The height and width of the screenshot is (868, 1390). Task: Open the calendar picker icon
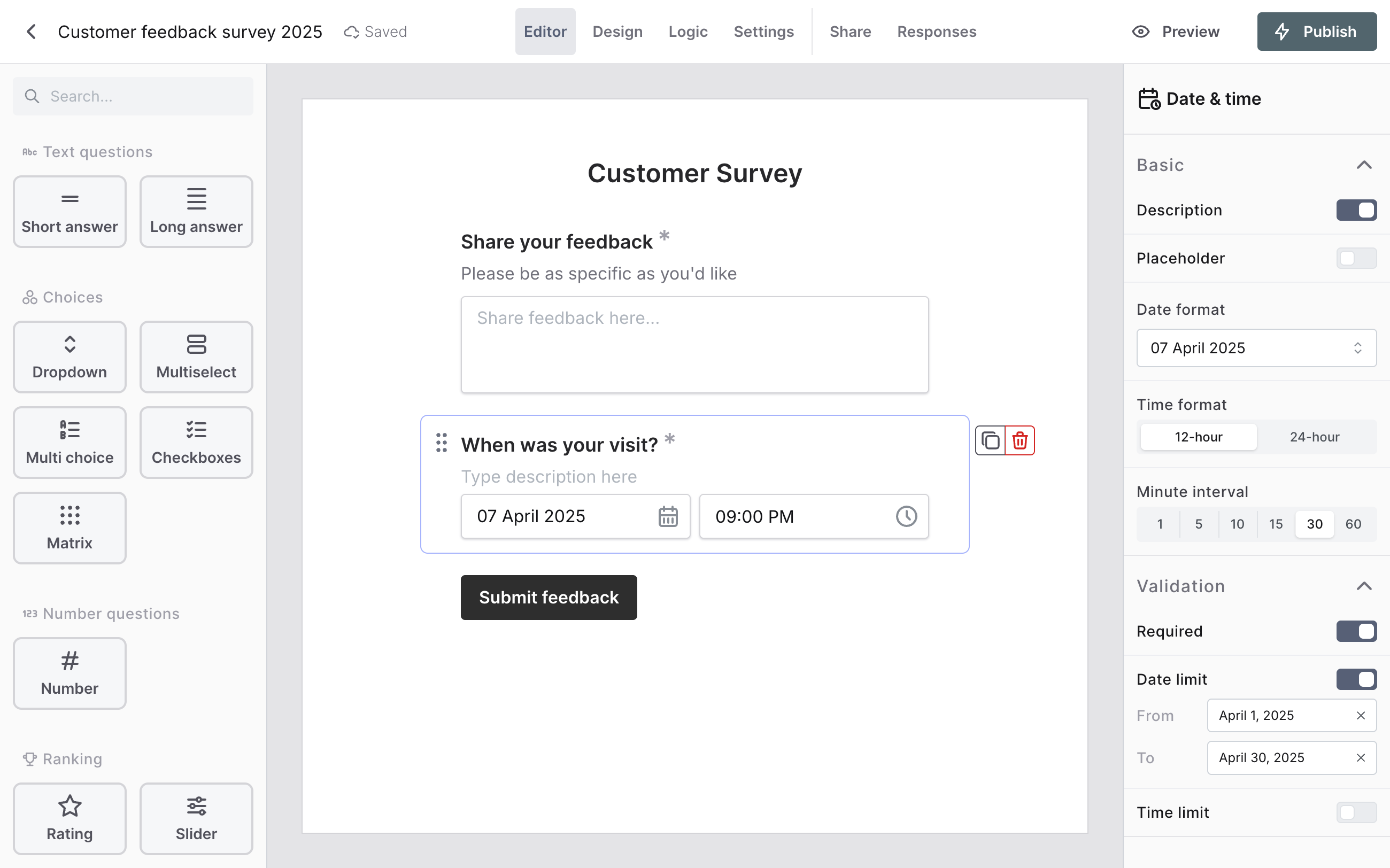tap(668, 516)
